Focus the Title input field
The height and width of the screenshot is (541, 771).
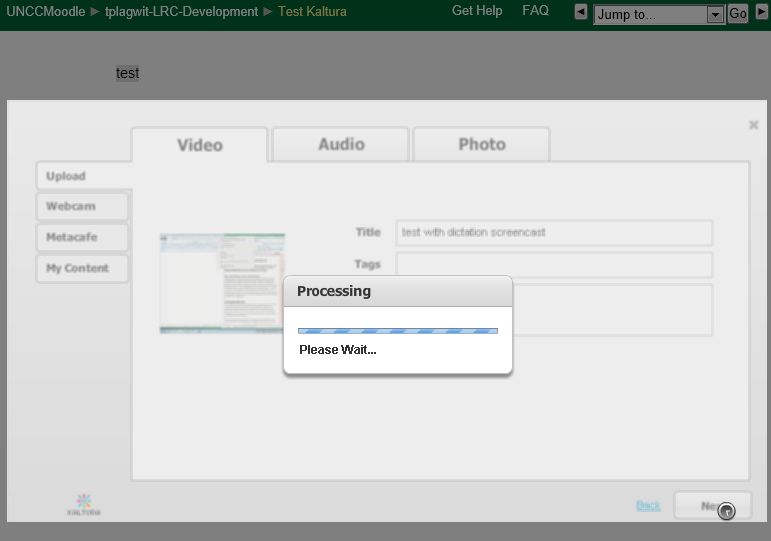(553, 233)
